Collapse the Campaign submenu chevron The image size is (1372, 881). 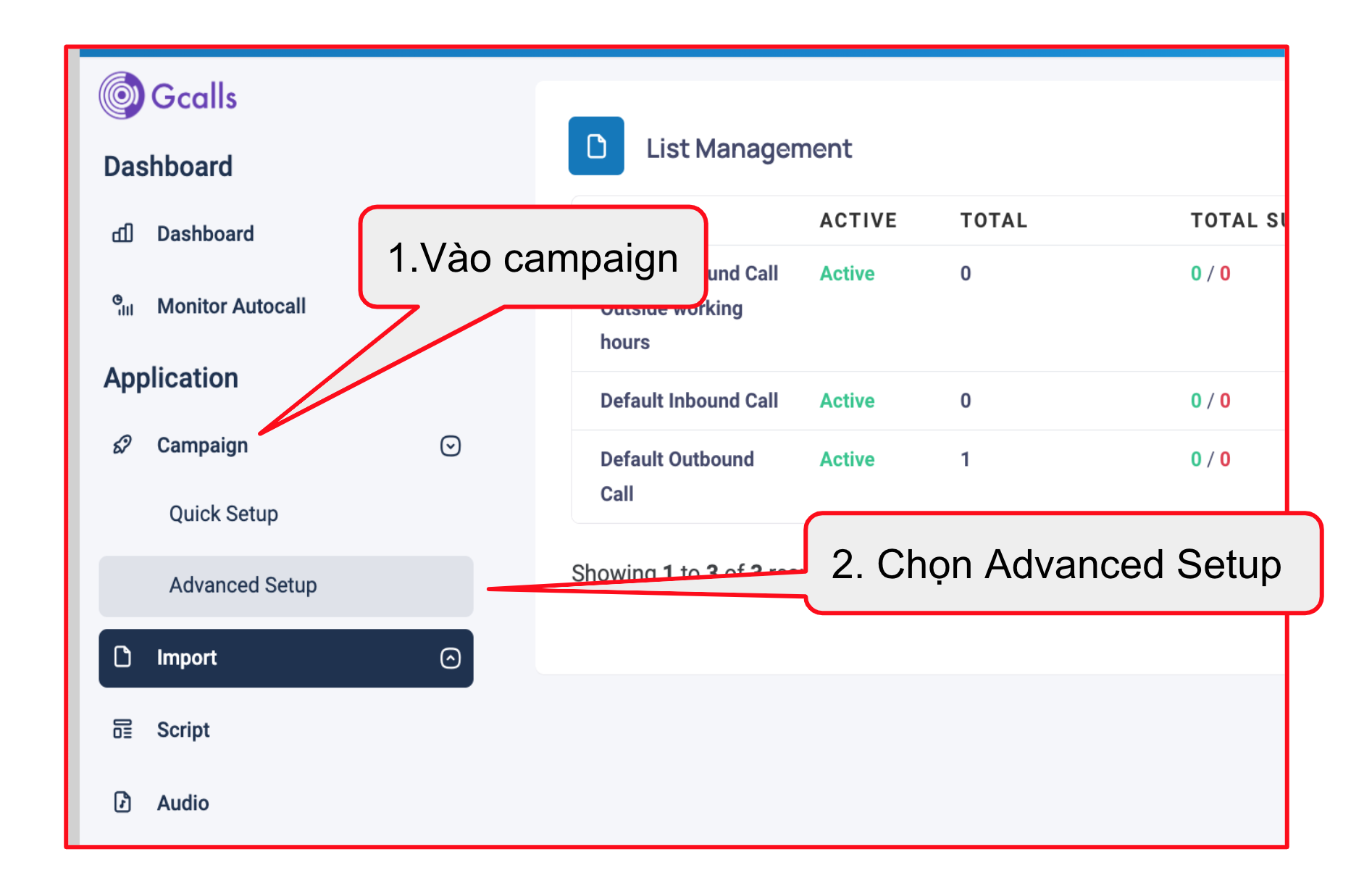pos(450,446)
